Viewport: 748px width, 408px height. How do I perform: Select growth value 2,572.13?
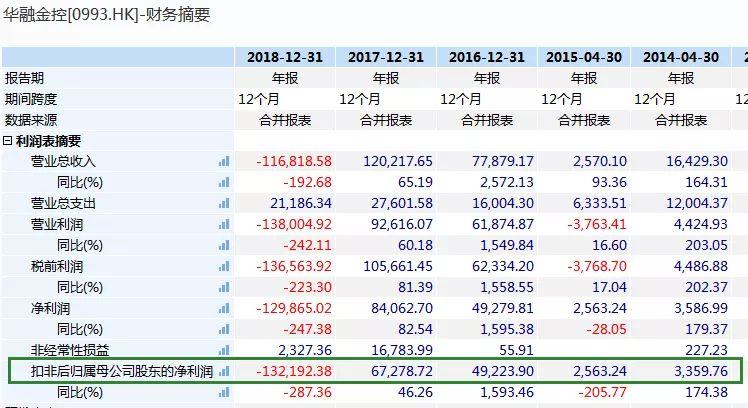(507, 182)
